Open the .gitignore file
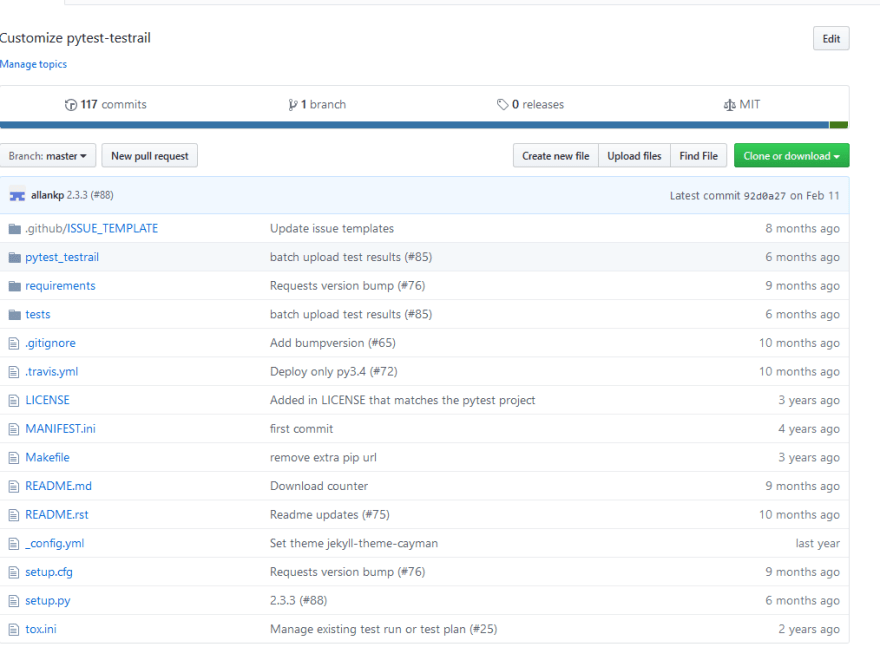Viewport: 880px width, 647px height. click(50, 343)
